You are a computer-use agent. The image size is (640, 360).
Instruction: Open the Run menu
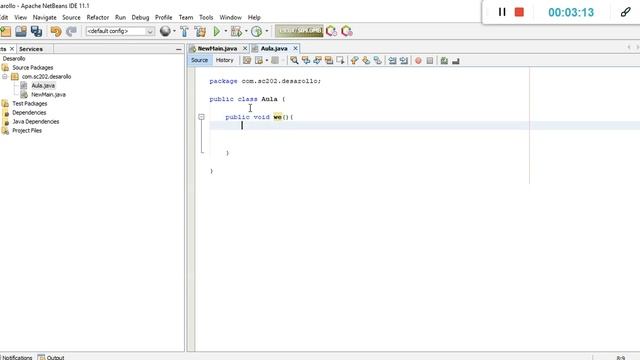tap(120, 18)
